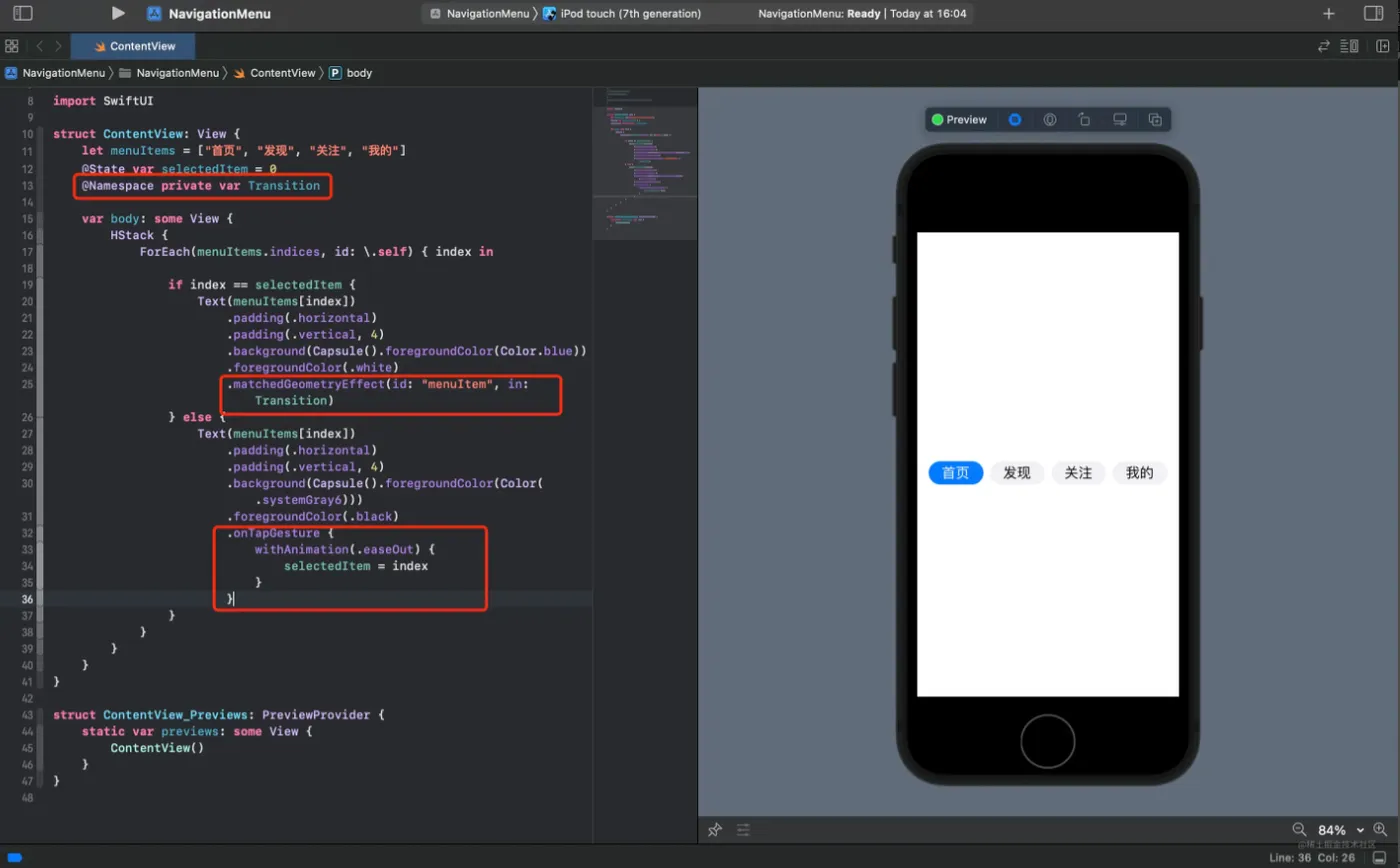Open NavigationMenu folder in the jump bar
This screenshot has width=1400, height=868.
(168, 73)
